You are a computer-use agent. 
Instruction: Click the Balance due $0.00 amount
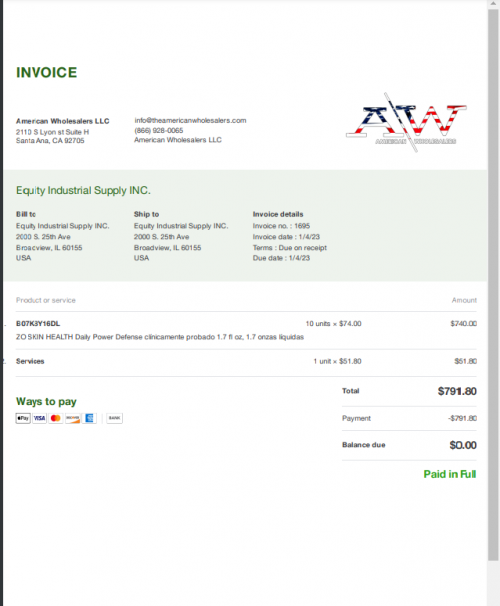[x=463, y=445]
